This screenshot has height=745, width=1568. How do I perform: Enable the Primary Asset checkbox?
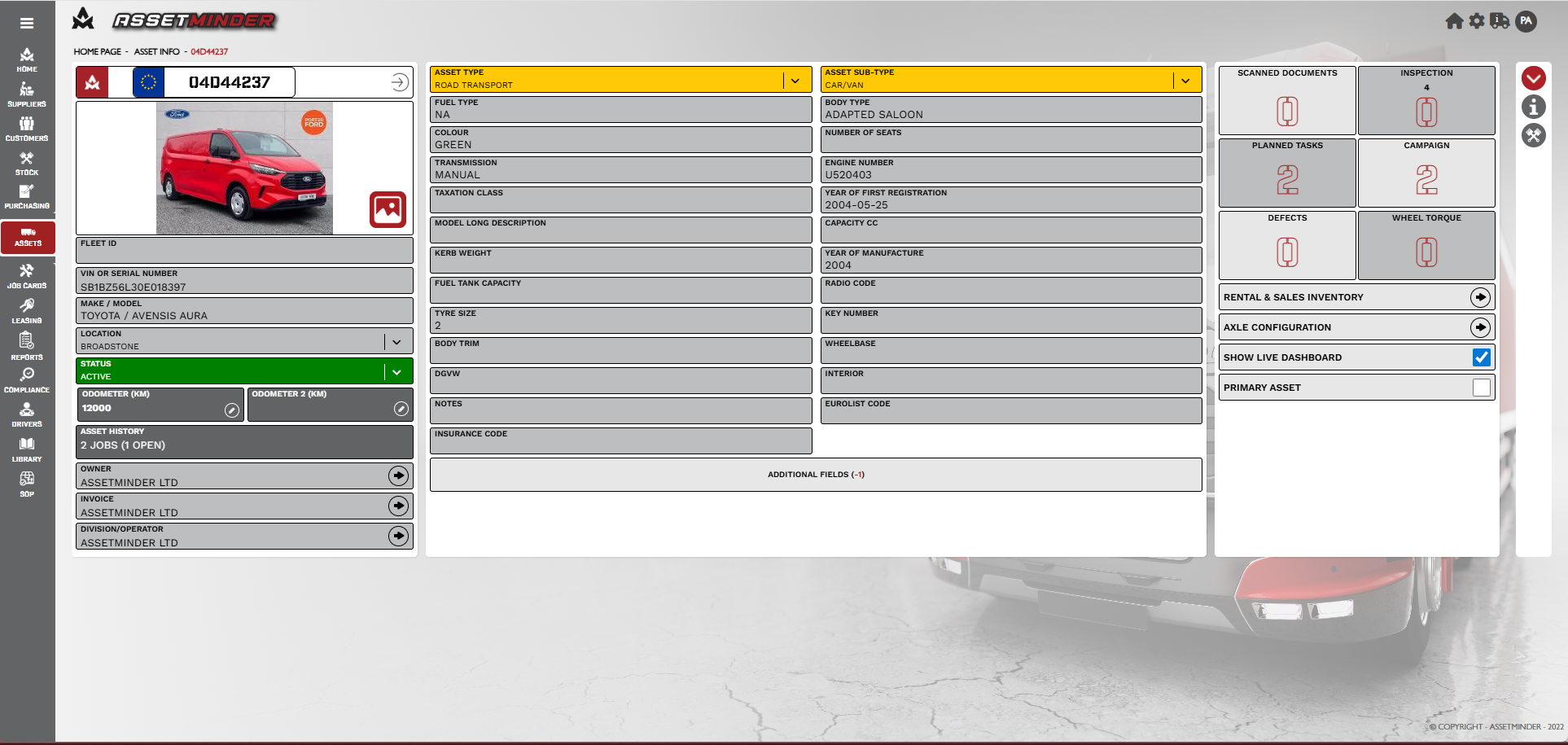1481,388
